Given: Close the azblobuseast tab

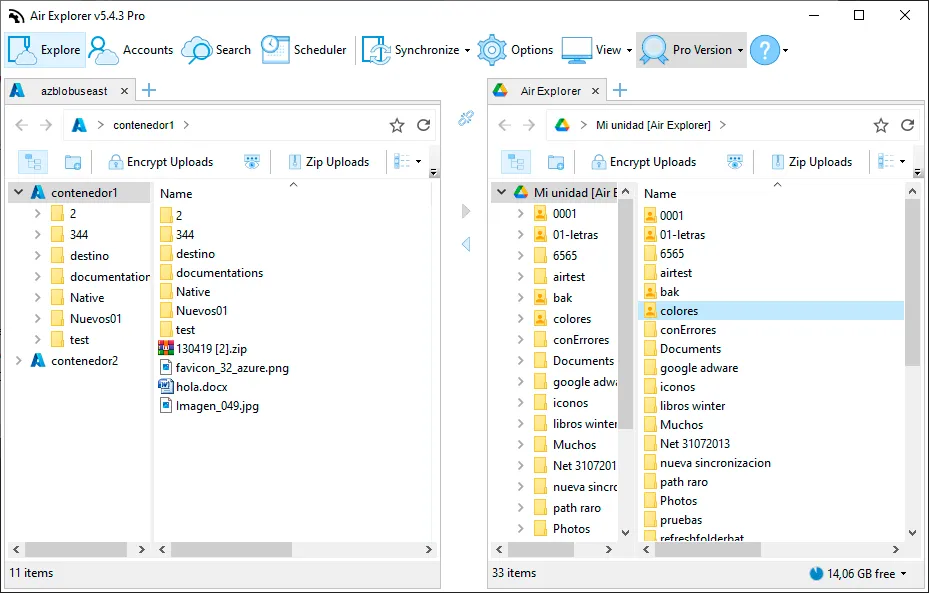Looking at the screenshot, I should click(x=124, y=91).
